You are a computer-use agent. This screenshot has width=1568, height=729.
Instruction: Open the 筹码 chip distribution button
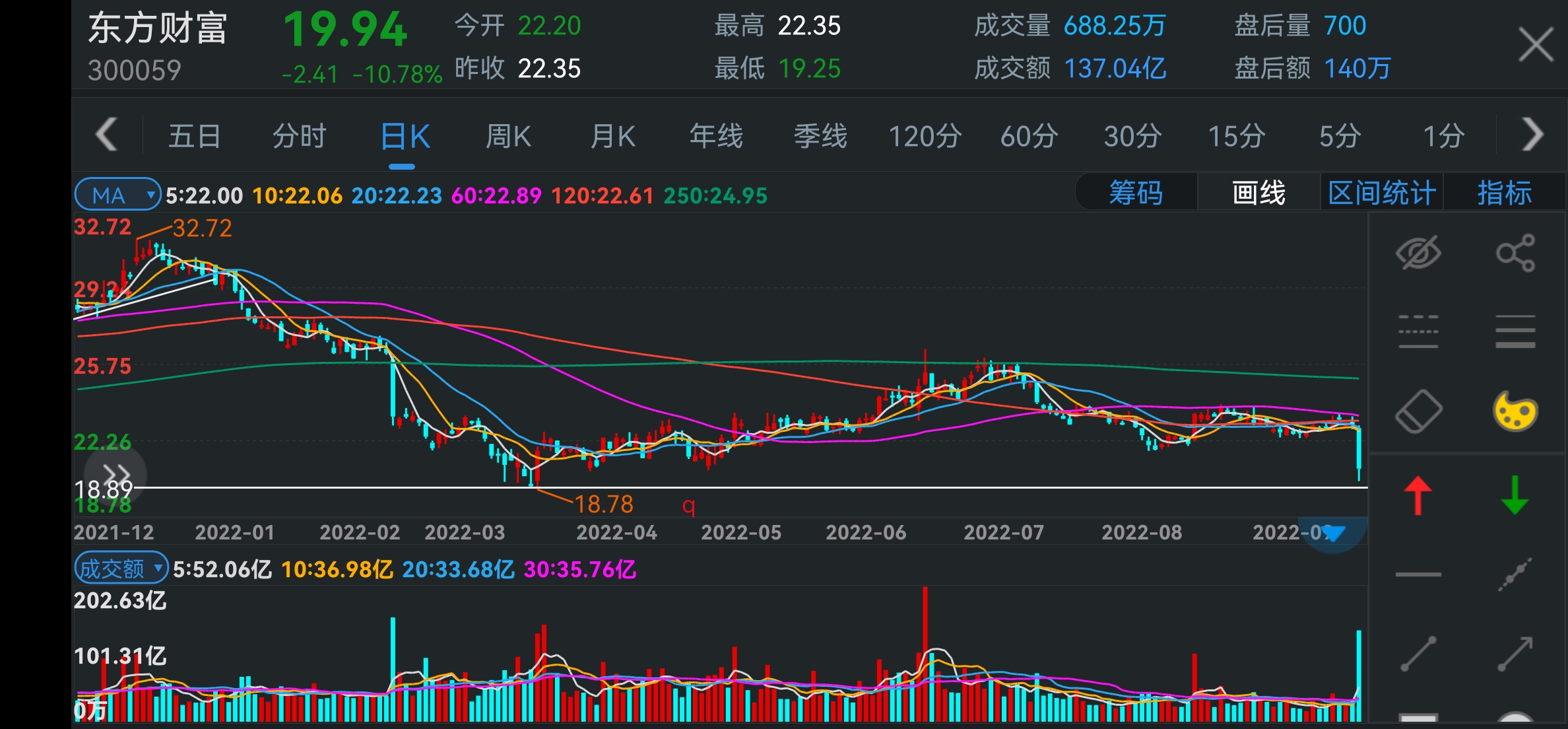tap(1136, 193)
